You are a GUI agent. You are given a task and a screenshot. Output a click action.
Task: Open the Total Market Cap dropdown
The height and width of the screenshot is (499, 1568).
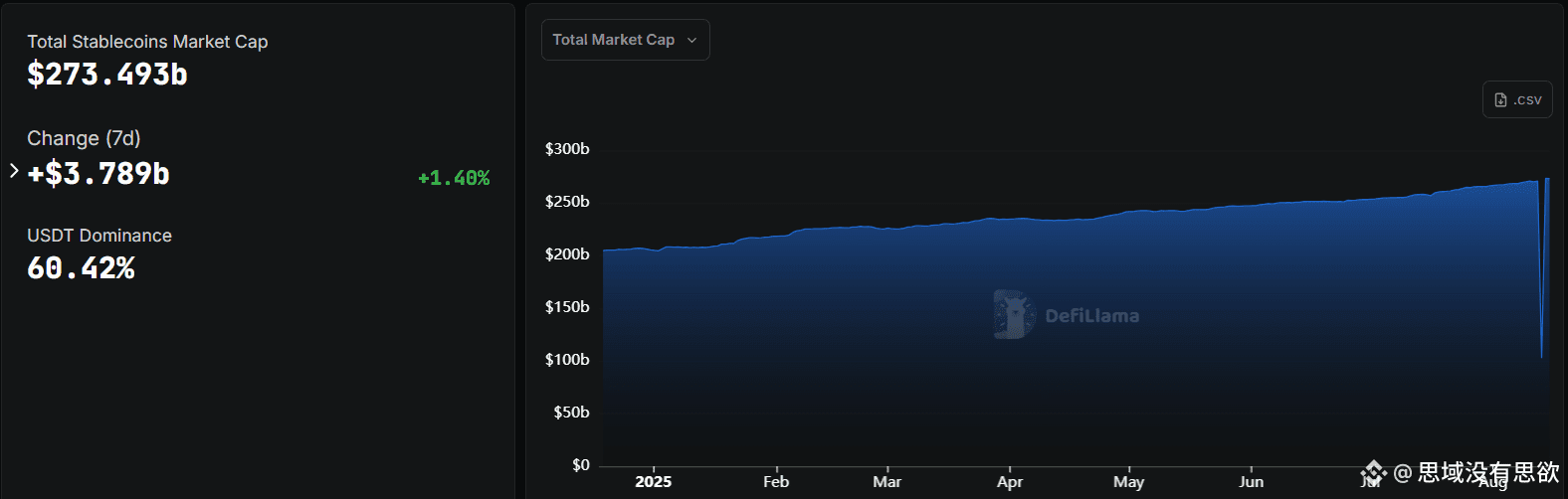tap(625, 40)
